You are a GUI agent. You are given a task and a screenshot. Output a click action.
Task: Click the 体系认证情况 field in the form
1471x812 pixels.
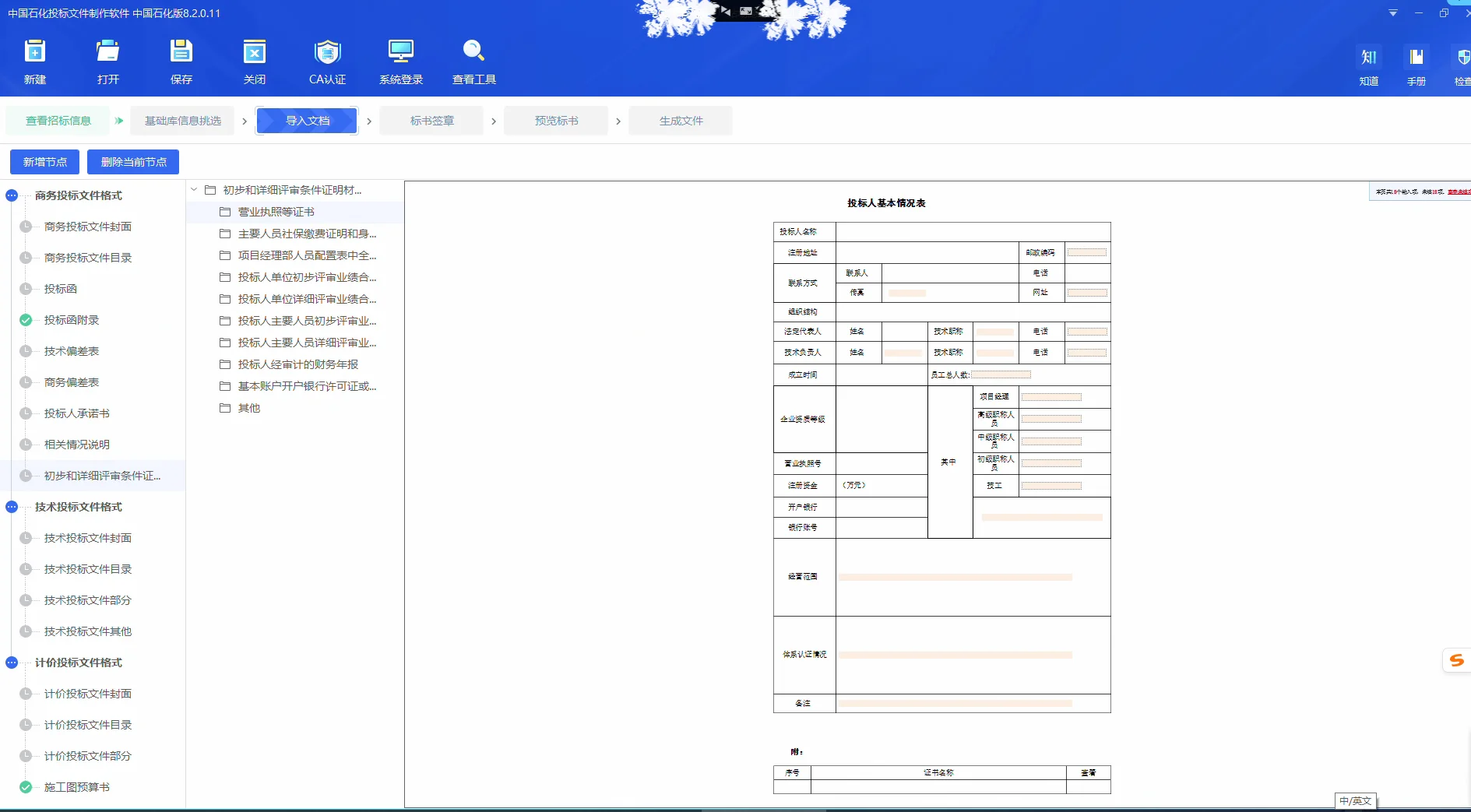pos(955,655)
